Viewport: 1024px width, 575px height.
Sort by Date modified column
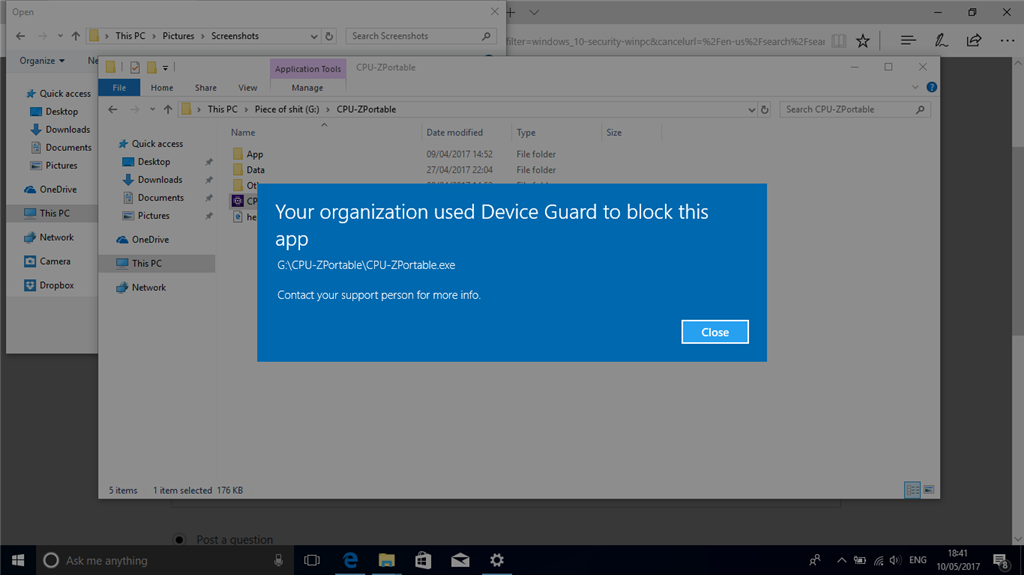pyautogui.click(x=455, y=133)
